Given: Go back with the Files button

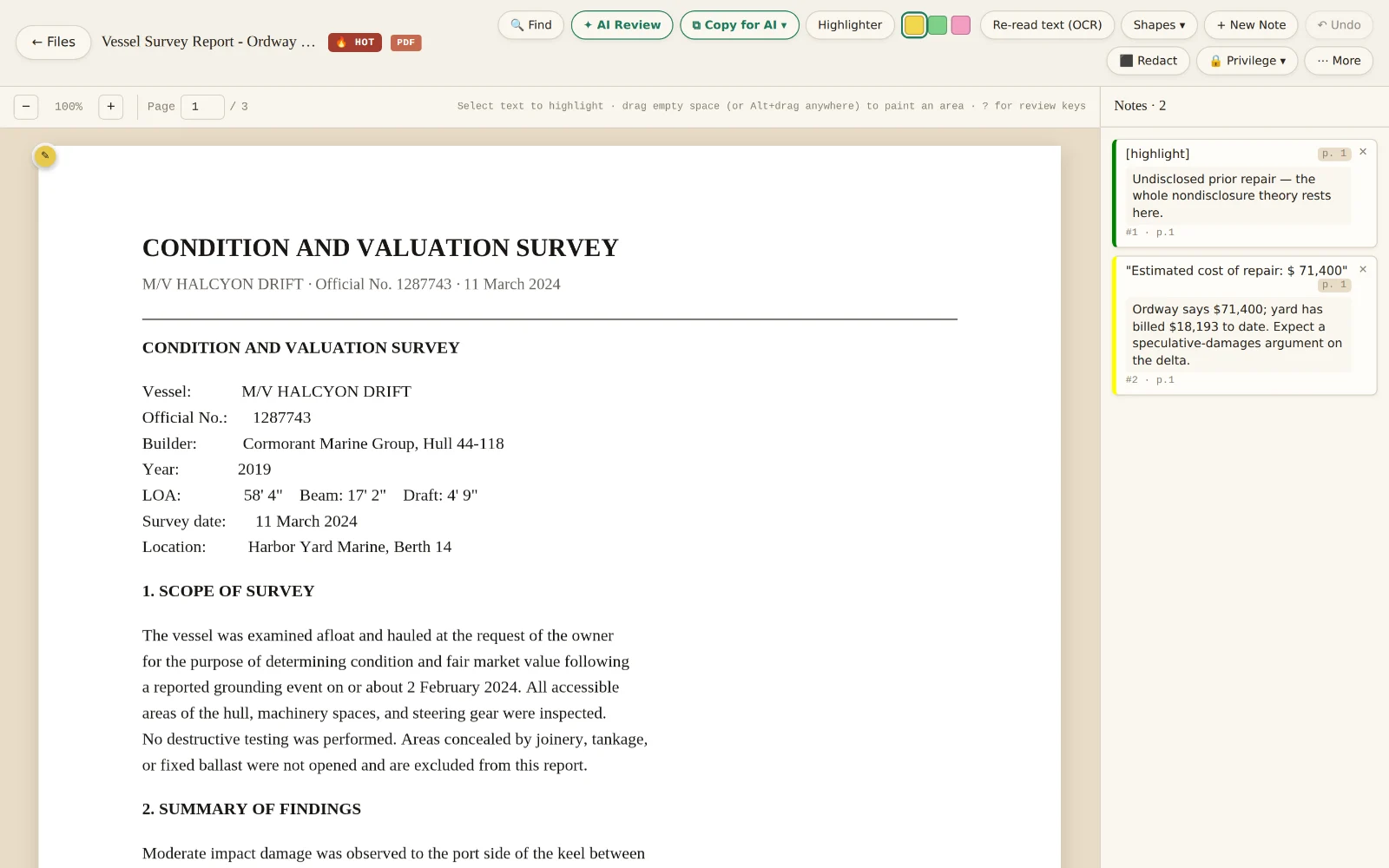Looking at the screenshot, I should pyautogui.click(x=53, y=42).
